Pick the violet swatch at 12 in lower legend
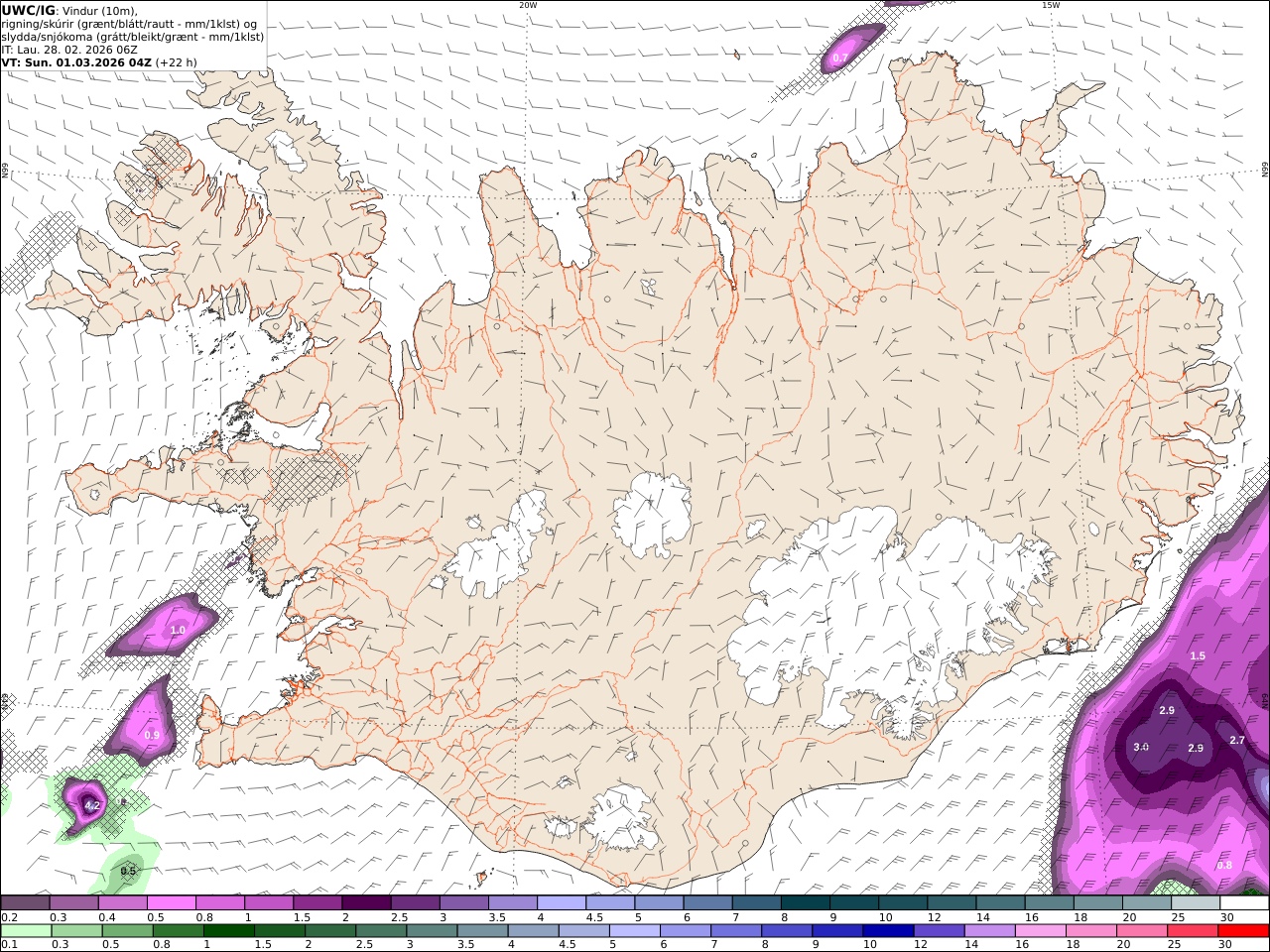The width and height of the screenshot is (1270, 952). click(x=939, y=930)
